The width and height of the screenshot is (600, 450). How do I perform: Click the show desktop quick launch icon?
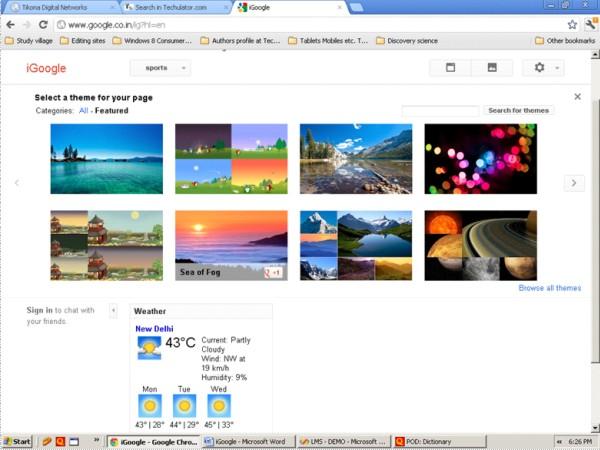pyautogui.click(x=74, y=442)
